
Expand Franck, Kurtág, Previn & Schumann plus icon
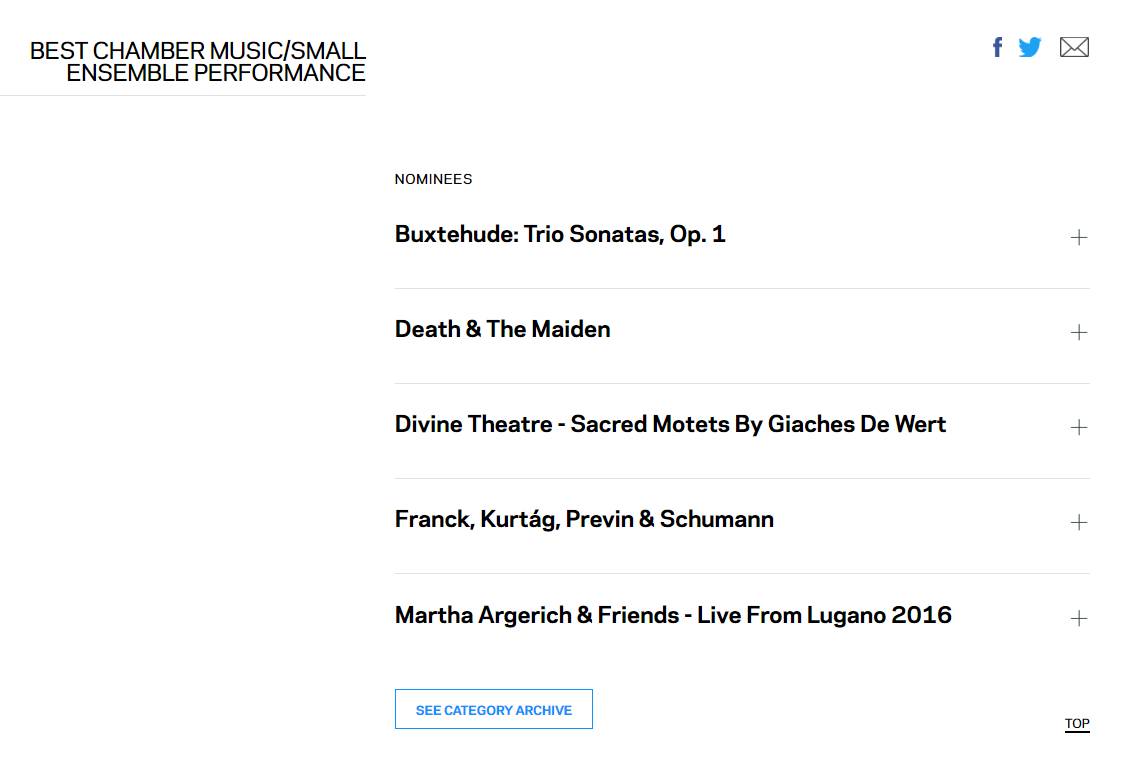[x=1078, y=522]
